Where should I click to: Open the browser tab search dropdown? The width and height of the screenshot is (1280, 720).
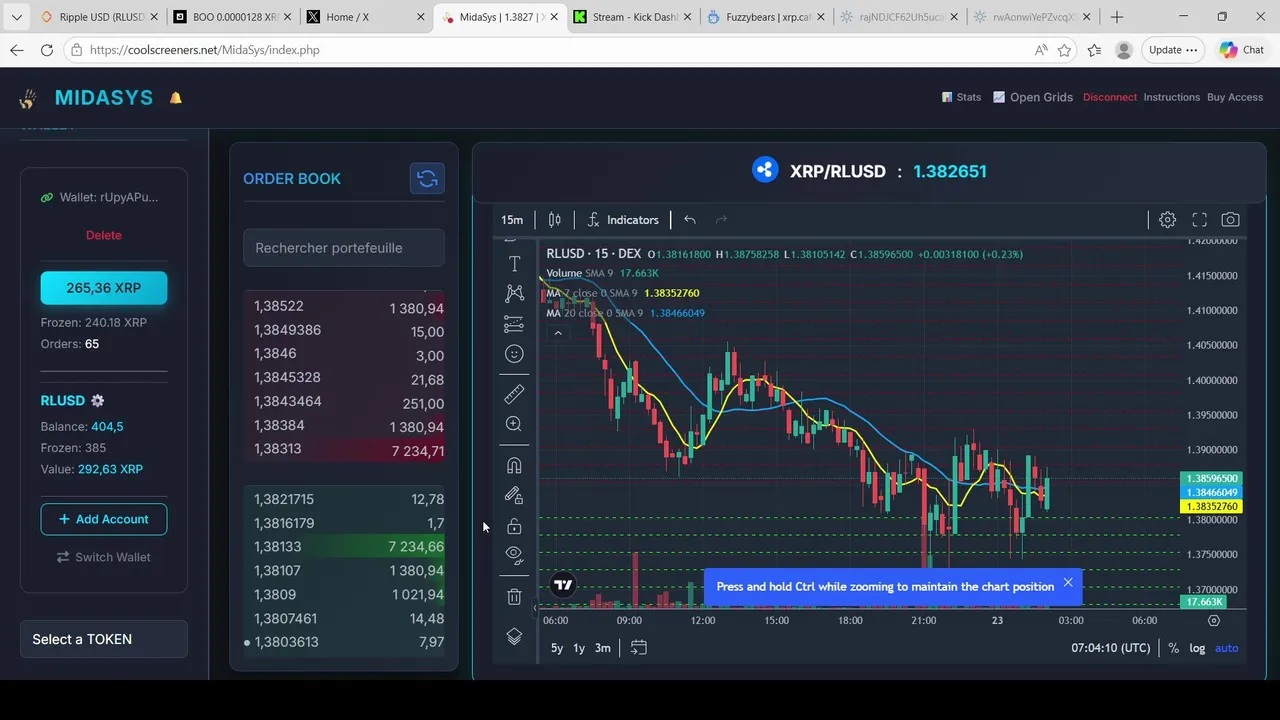(16, 17)
